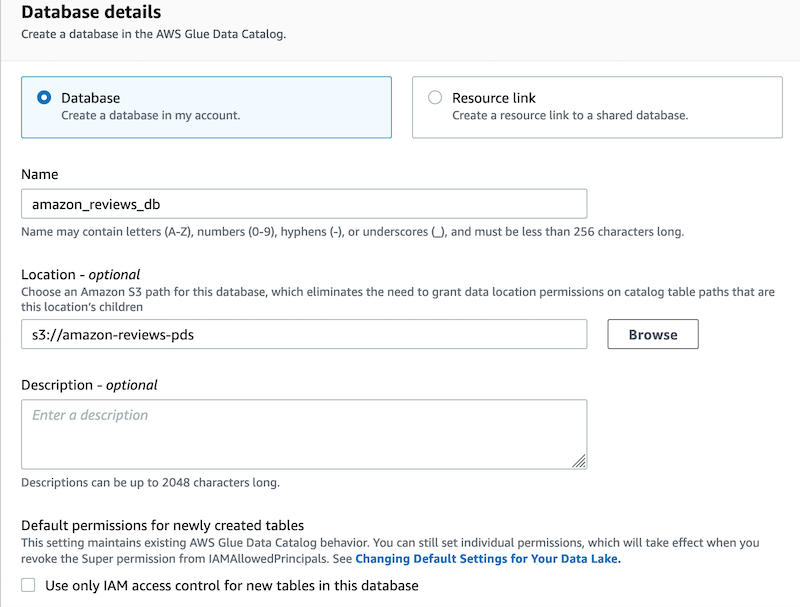
Task: Click inside the Description text area
Action: point(304,435)
